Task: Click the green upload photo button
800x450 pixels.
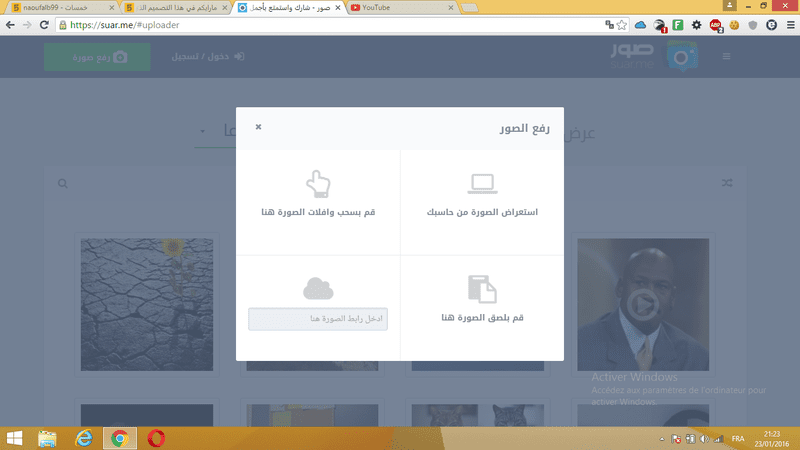Action: click(97, 57)
